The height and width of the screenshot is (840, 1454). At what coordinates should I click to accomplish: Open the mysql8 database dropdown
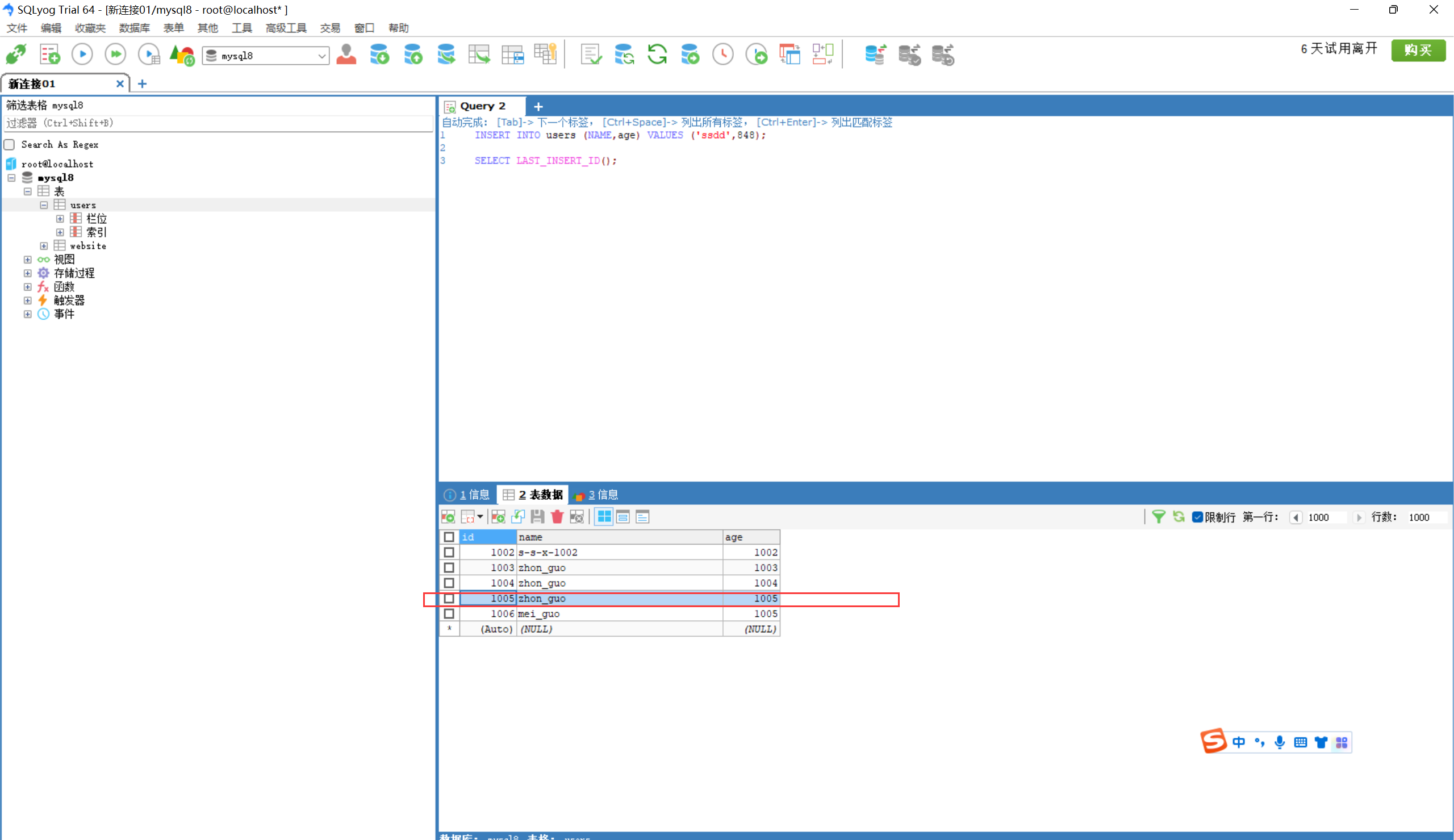coord(322,56)
